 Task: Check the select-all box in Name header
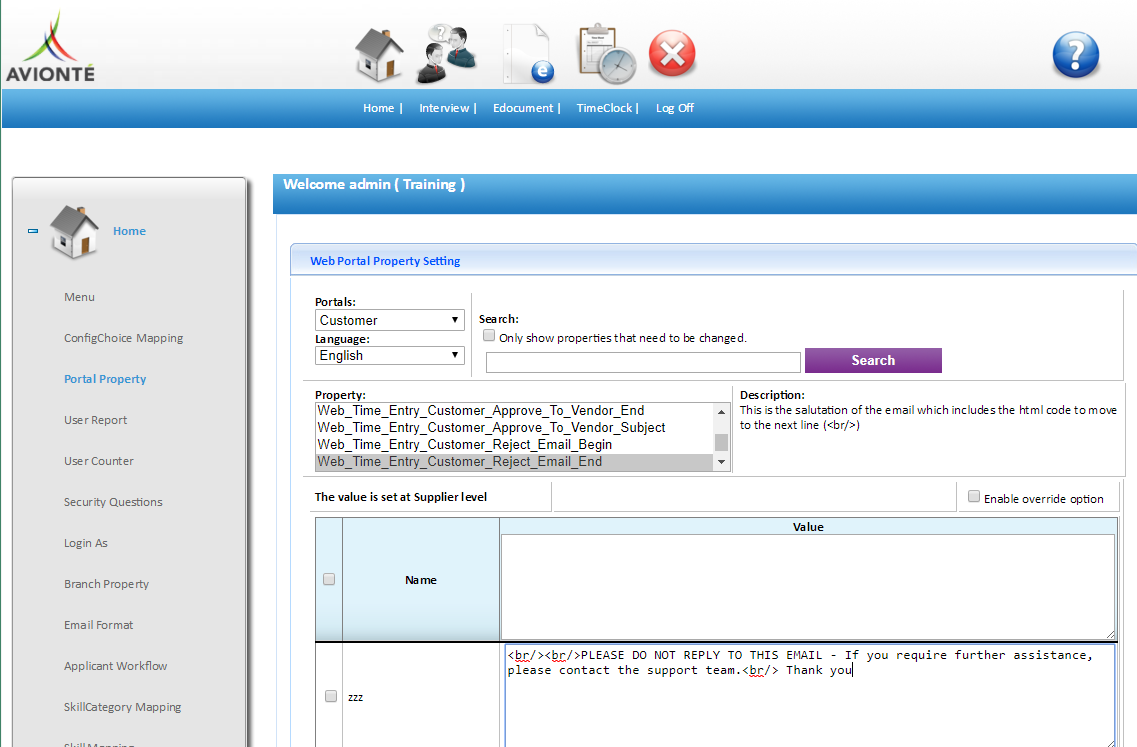[329, 579]
